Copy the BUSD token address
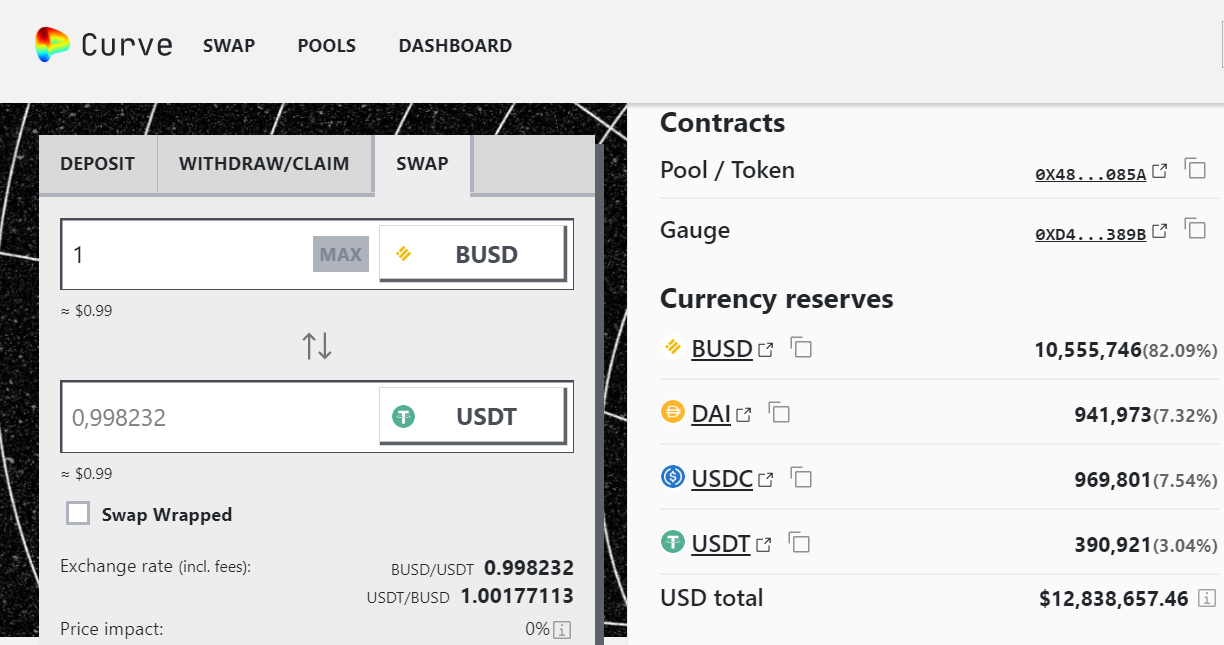 (x=801, y=348)
